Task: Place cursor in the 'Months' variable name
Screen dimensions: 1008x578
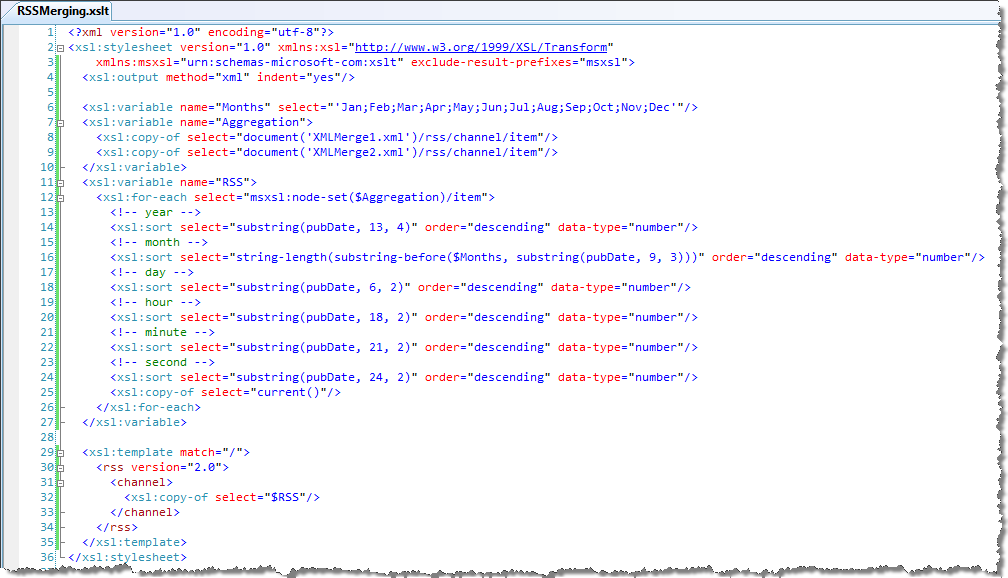Action: point(242,107)
